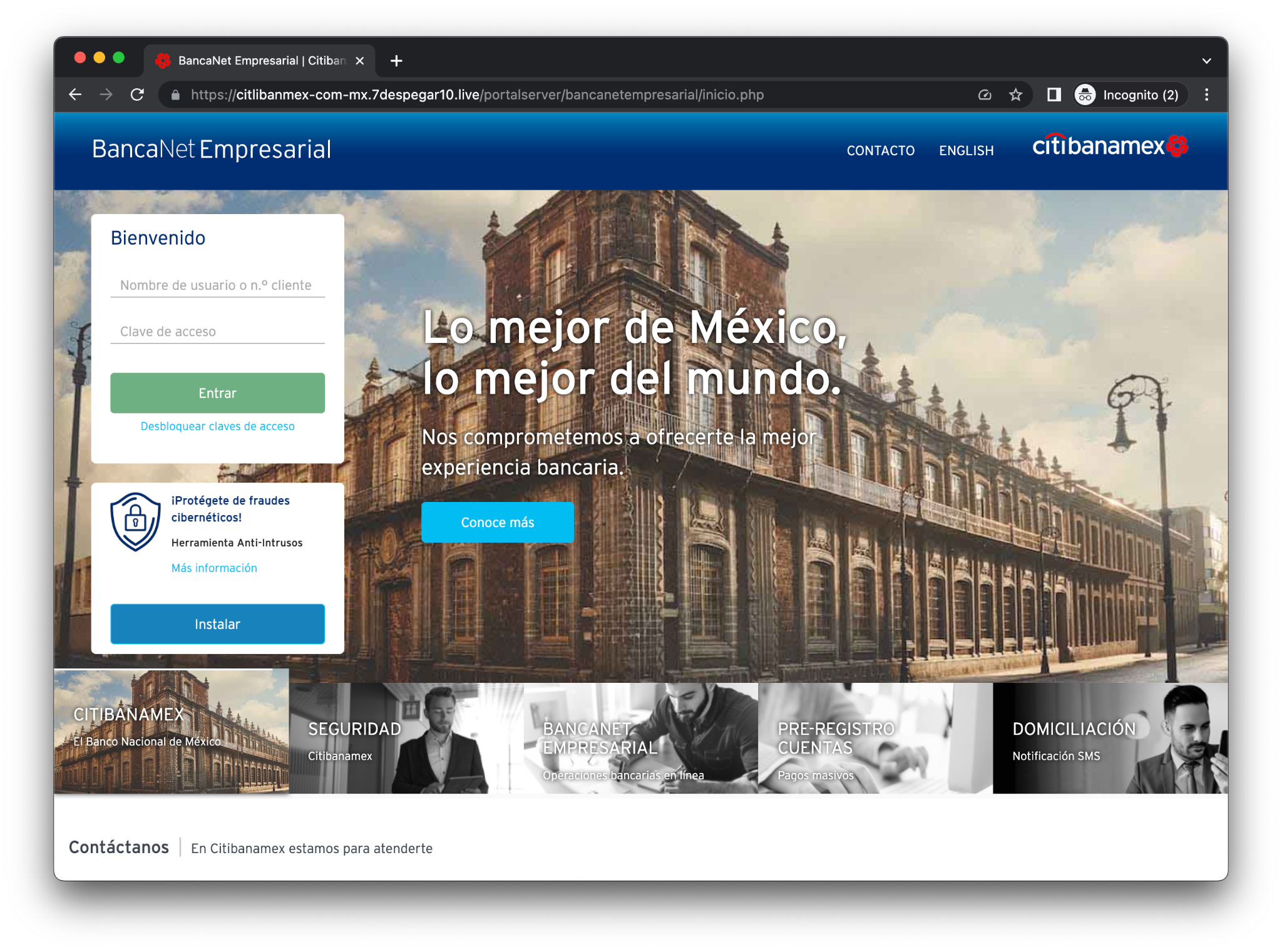
Task: Close the BancaNet Empresarial tab
Action: (x=359, y=61)
